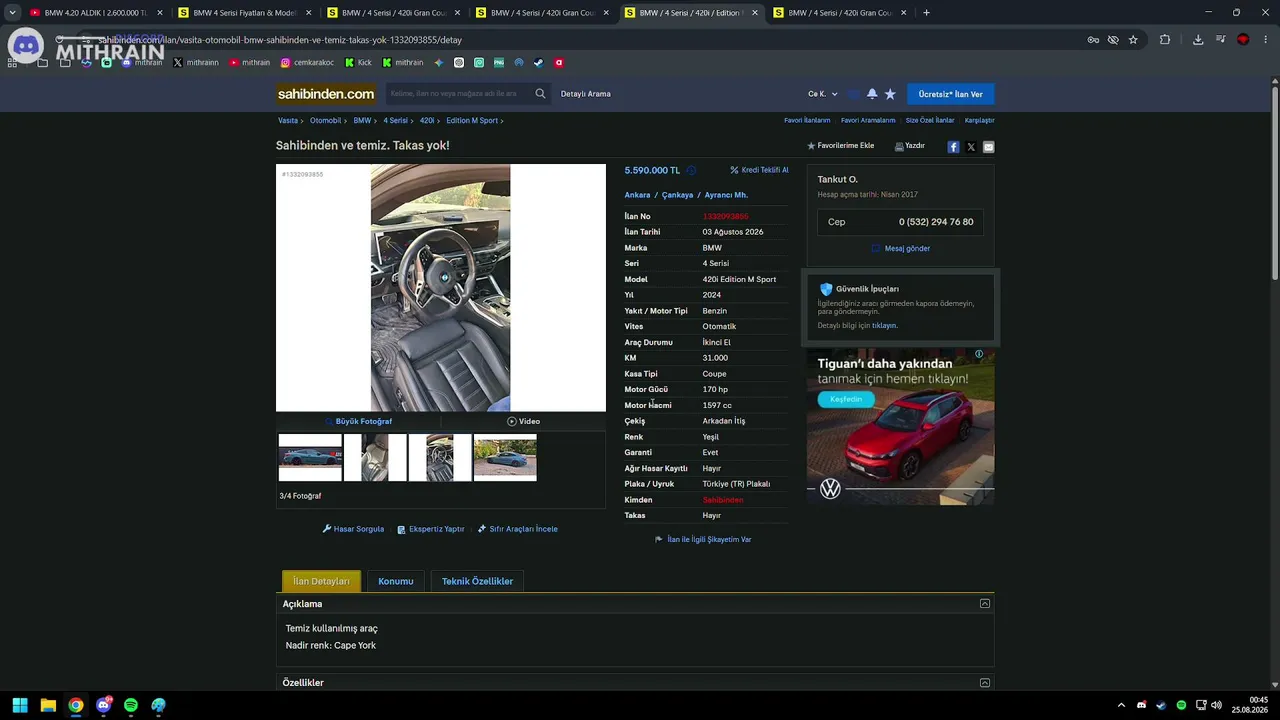The width and height of the screenshot is (1280, 720).
Task: Open the Steam bookmark icon
Action: pyautogui.click(x=538, y=62)
